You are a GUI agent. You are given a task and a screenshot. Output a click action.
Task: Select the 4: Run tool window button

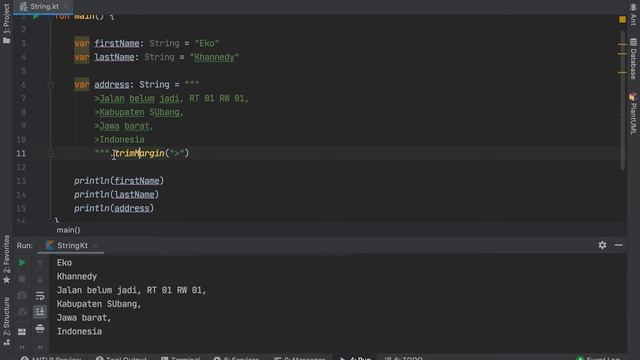[x=355, y=358]
